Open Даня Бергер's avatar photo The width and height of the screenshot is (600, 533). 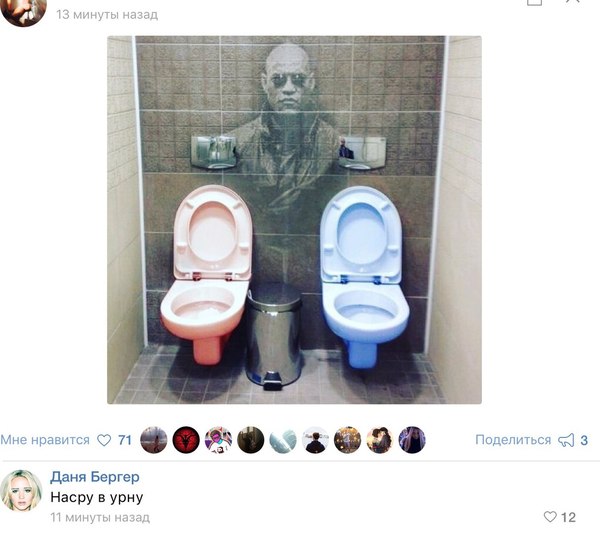click(x=21, y=491)
